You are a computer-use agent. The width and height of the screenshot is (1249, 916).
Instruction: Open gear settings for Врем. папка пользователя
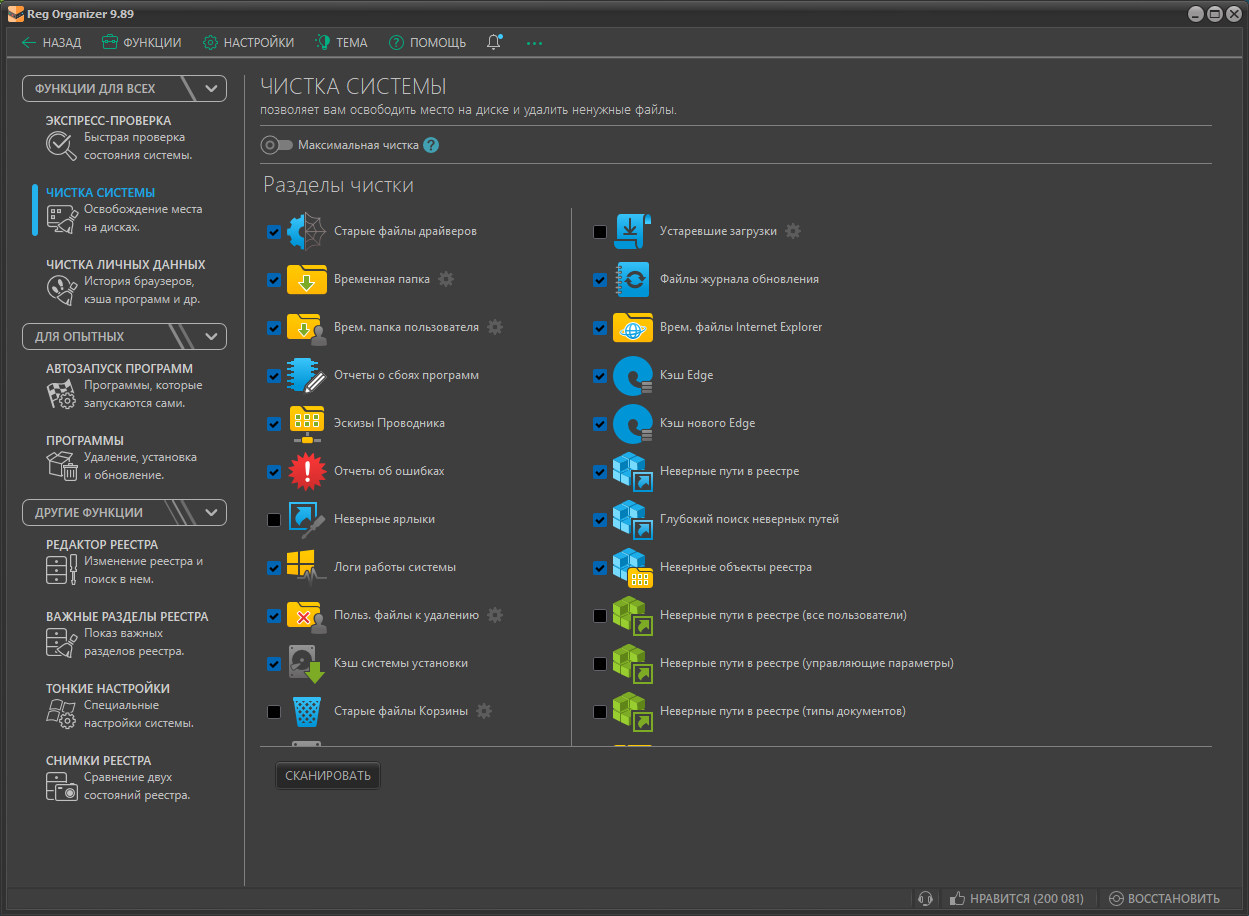pos(495,327)
